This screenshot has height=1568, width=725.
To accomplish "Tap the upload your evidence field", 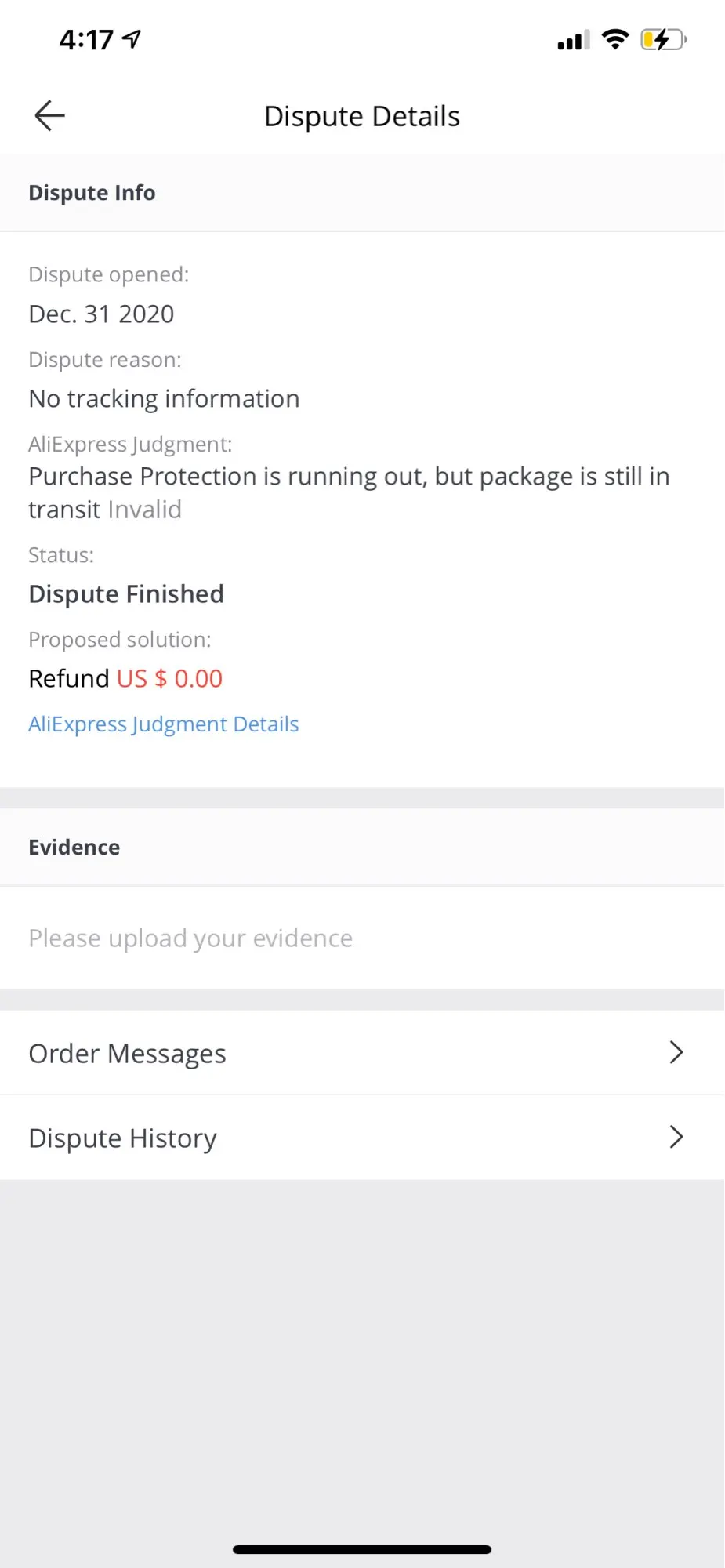I will click(x=190, y=938).
